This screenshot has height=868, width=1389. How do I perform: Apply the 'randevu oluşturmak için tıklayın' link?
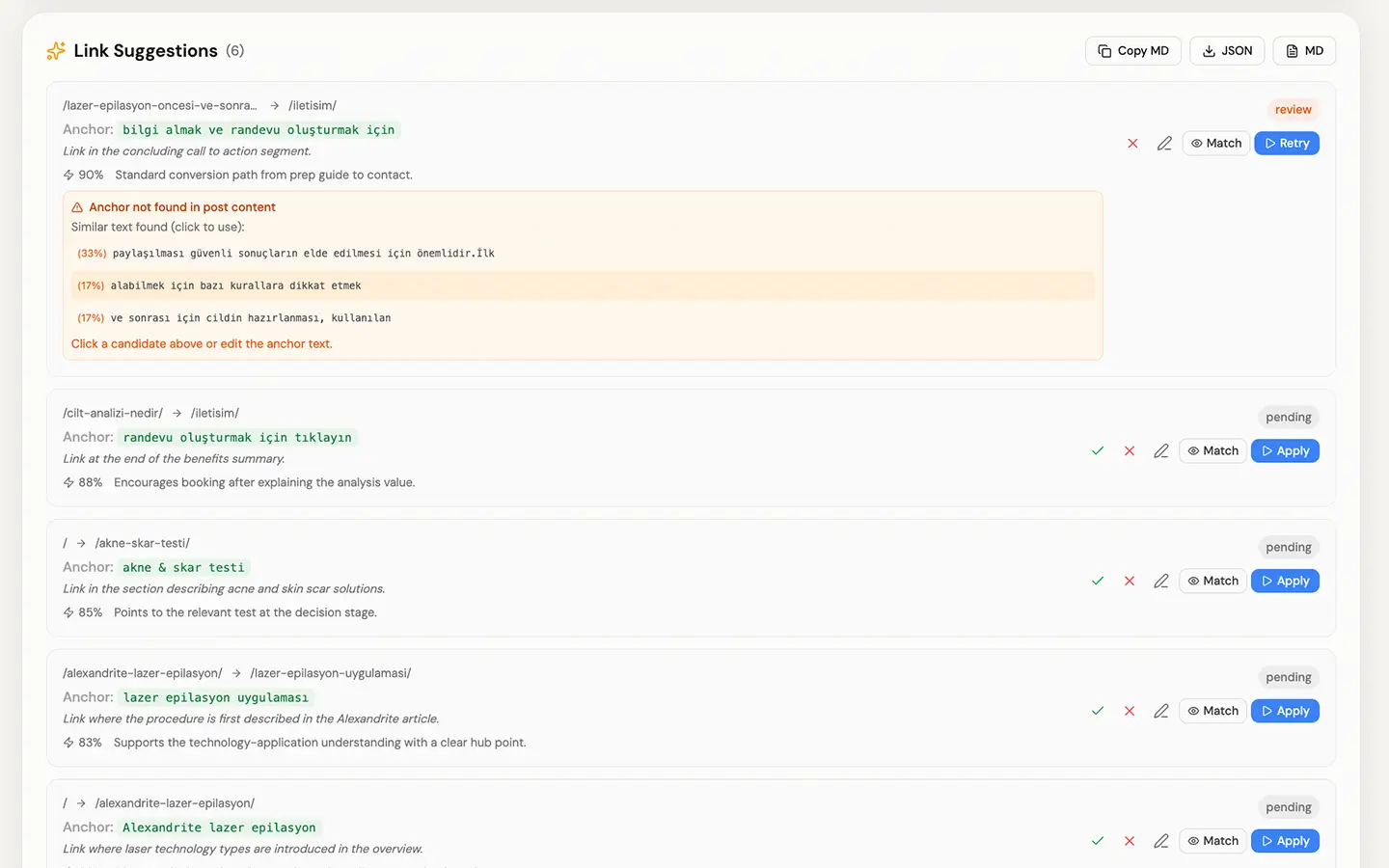click(x=1285, y=451)
